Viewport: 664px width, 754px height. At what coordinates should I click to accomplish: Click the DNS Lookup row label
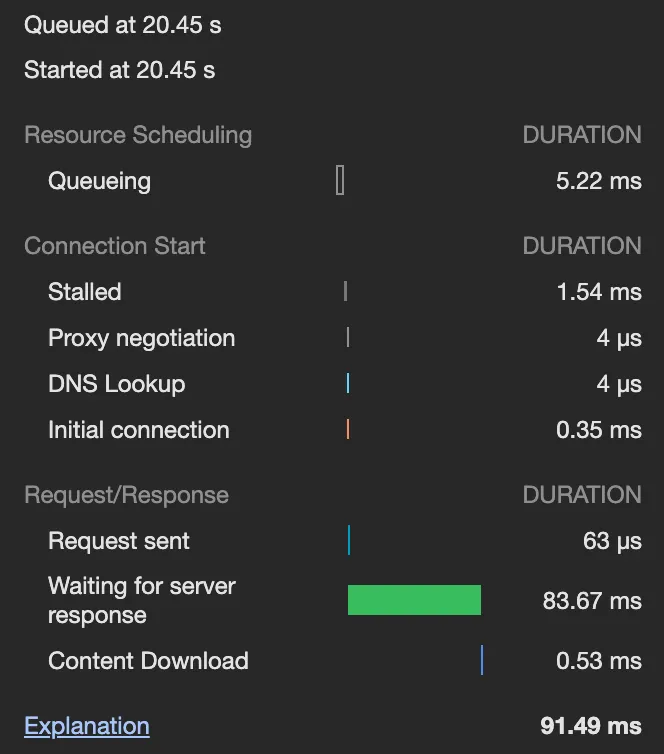tap(116, 384)
